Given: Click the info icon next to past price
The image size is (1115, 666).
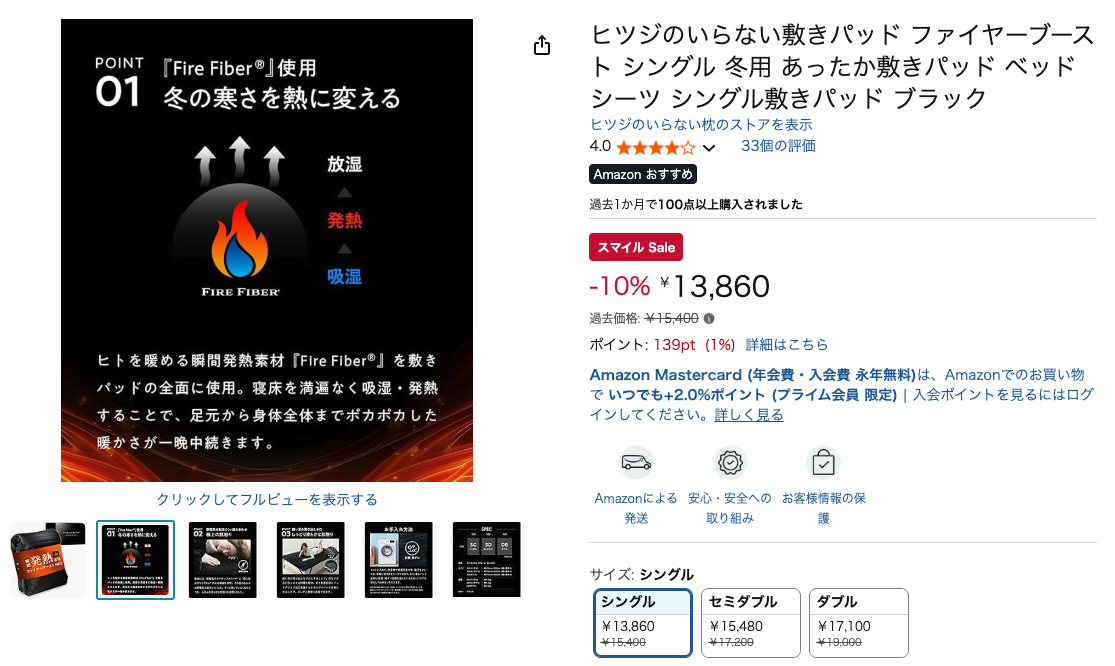Looking at the screenshot, I should 709,318.
